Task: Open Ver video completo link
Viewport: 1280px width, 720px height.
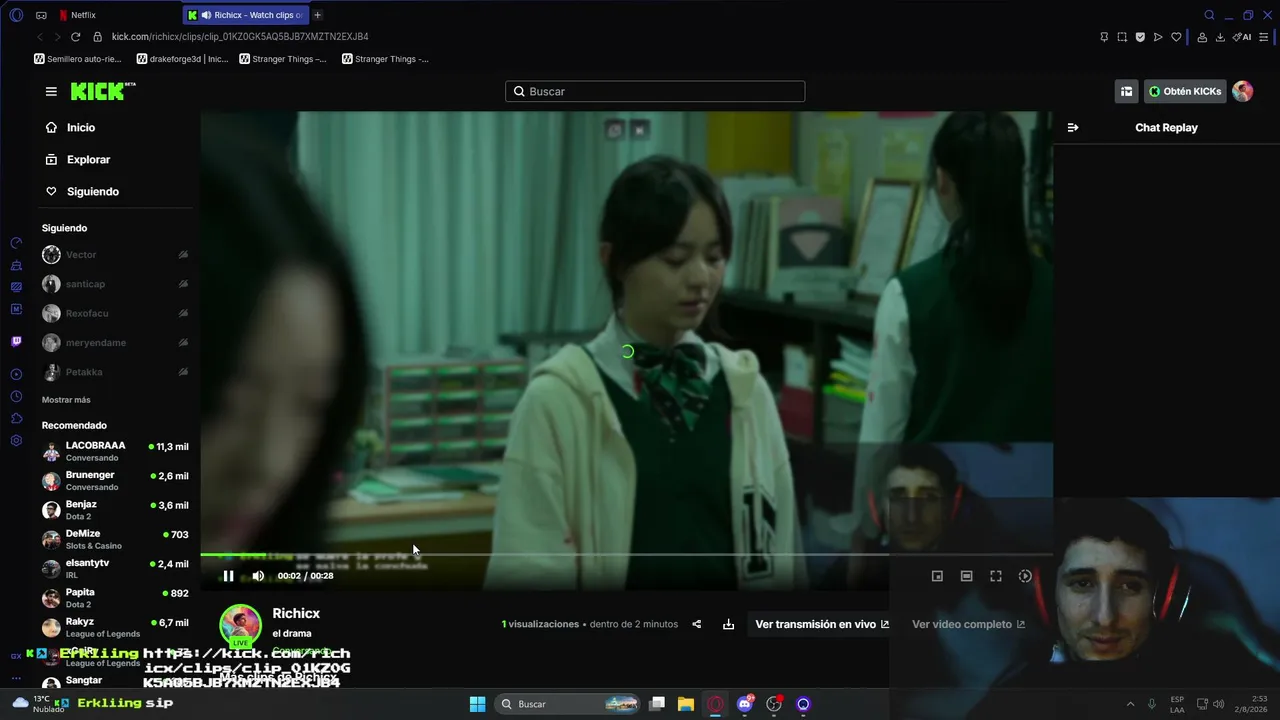Action: 968,624
